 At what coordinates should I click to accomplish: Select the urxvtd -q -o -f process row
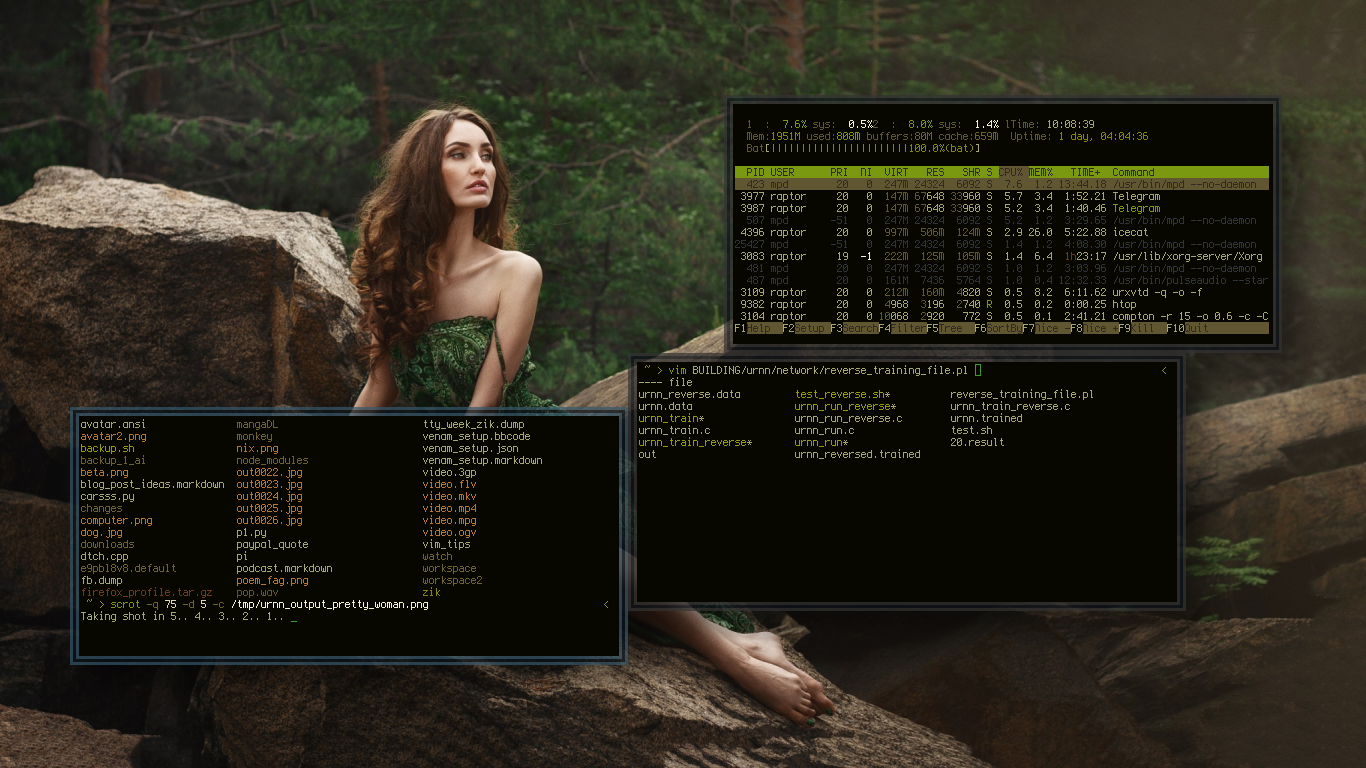tap(1001, 292)
